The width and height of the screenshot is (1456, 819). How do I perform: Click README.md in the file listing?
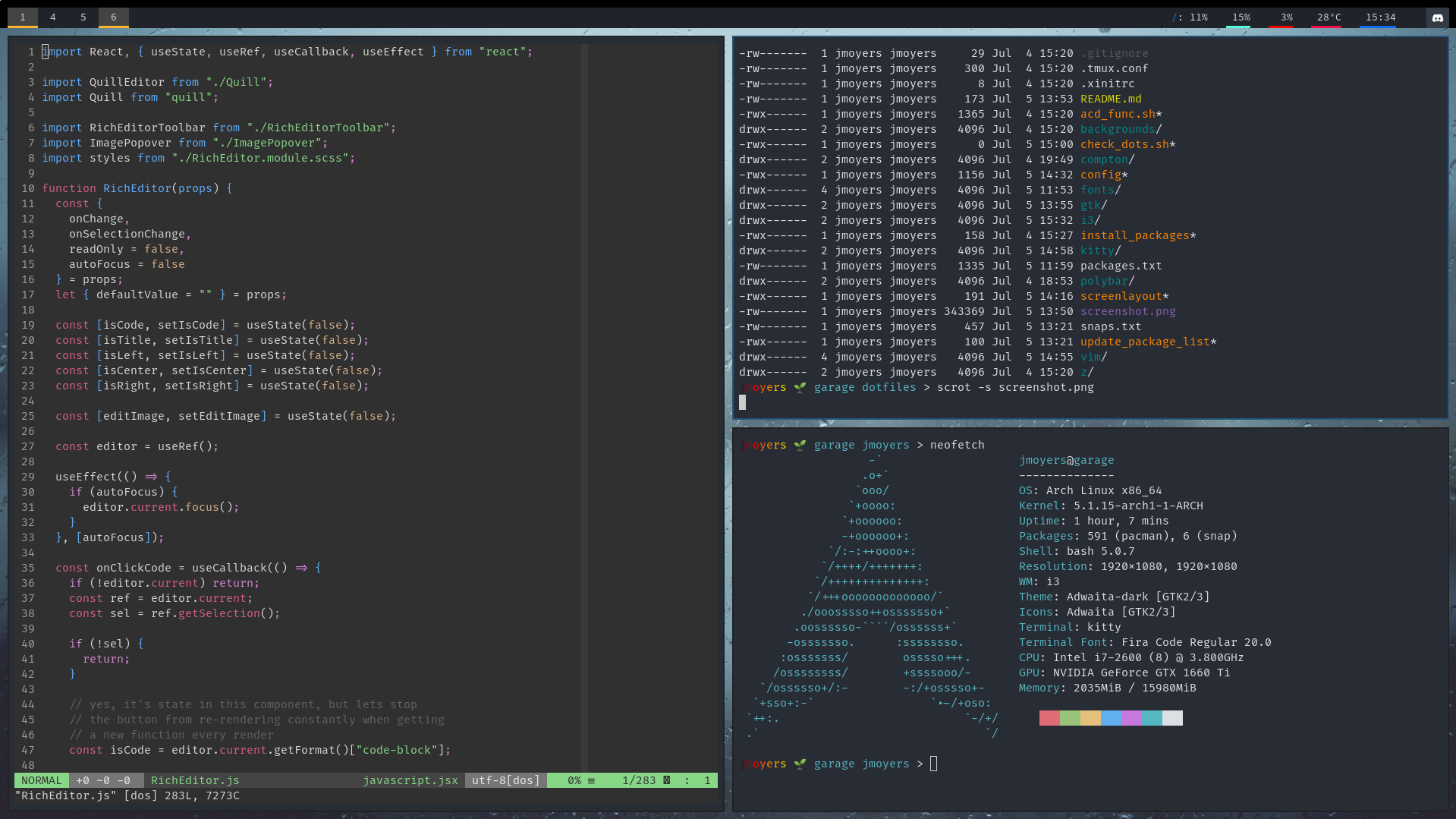click(x=1111, y=99)
